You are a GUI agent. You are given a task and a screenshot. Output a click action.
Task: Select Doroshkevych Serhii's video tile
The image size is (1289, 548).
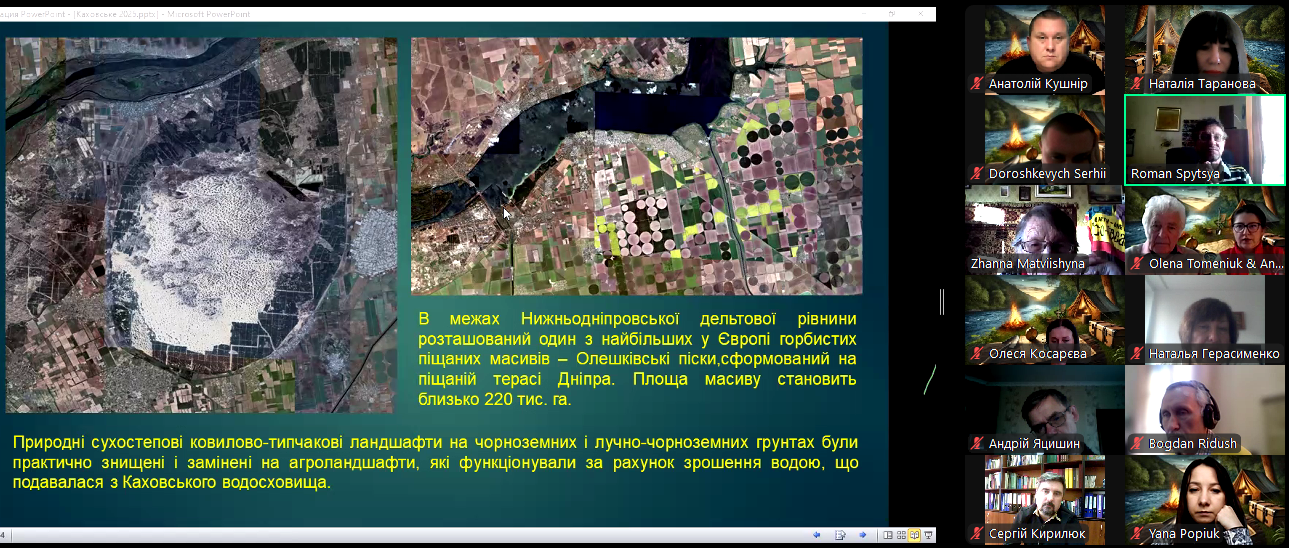point(1044,139)
